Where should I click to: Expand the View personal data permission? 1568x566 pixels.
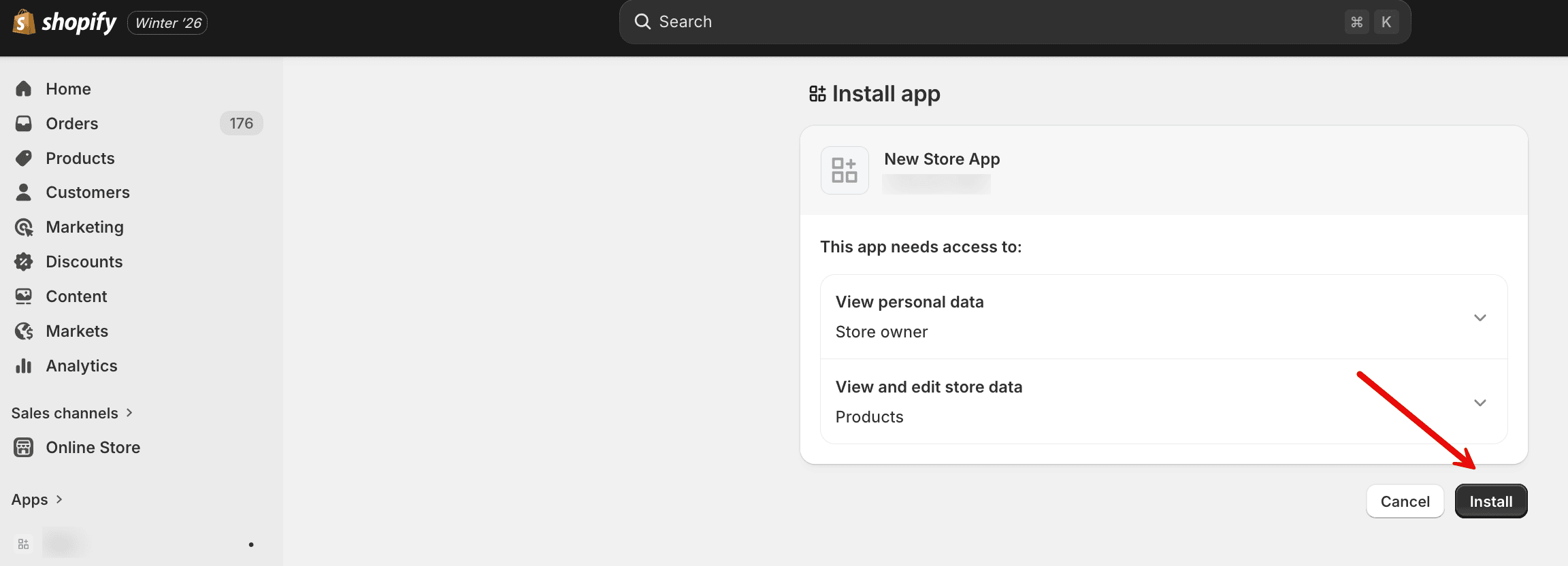click(1164, 317)
